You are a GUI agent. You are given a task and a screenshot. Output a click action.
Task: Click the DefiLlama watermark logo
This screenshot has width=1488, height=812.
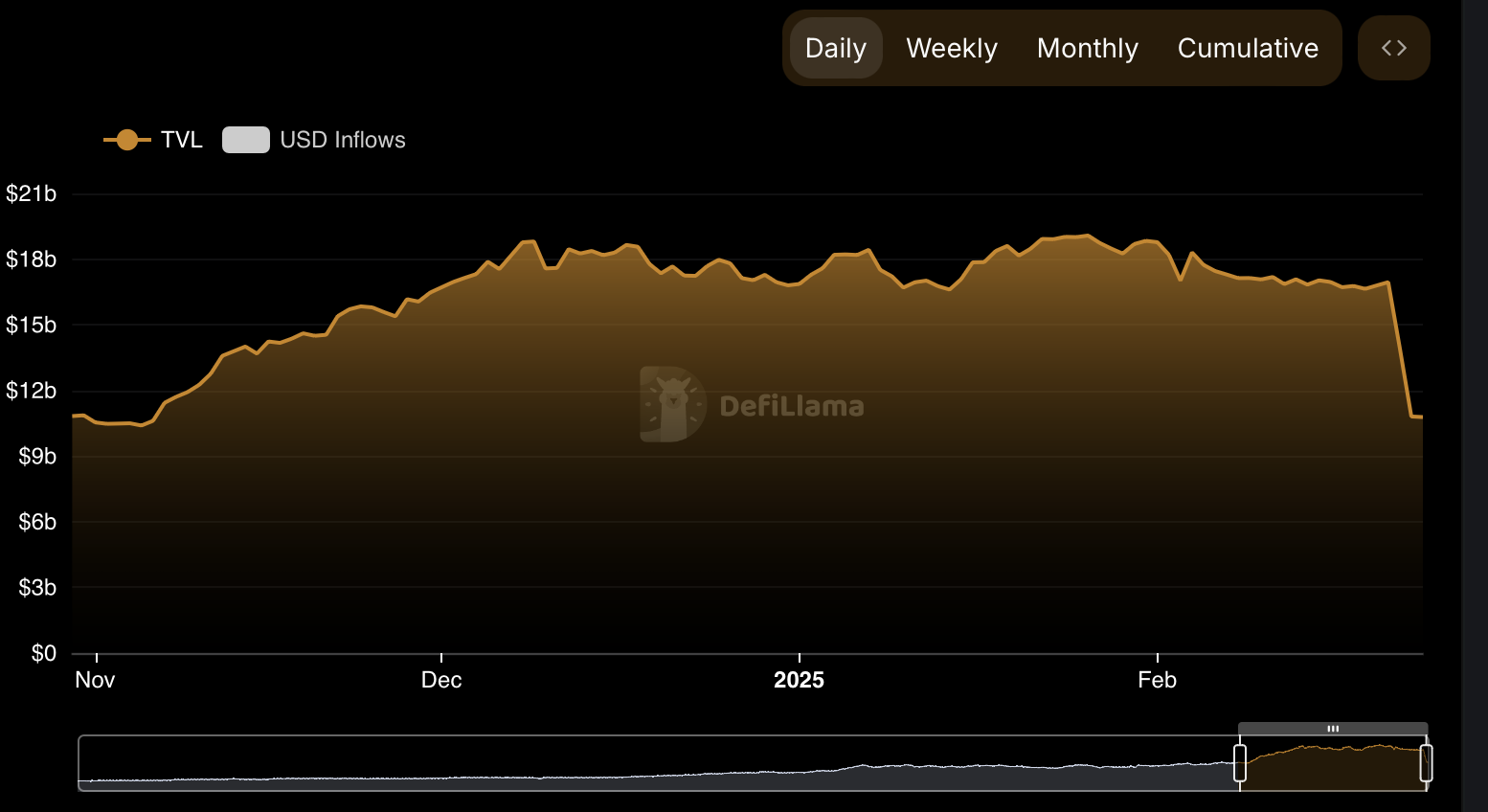tap(672, 404)
